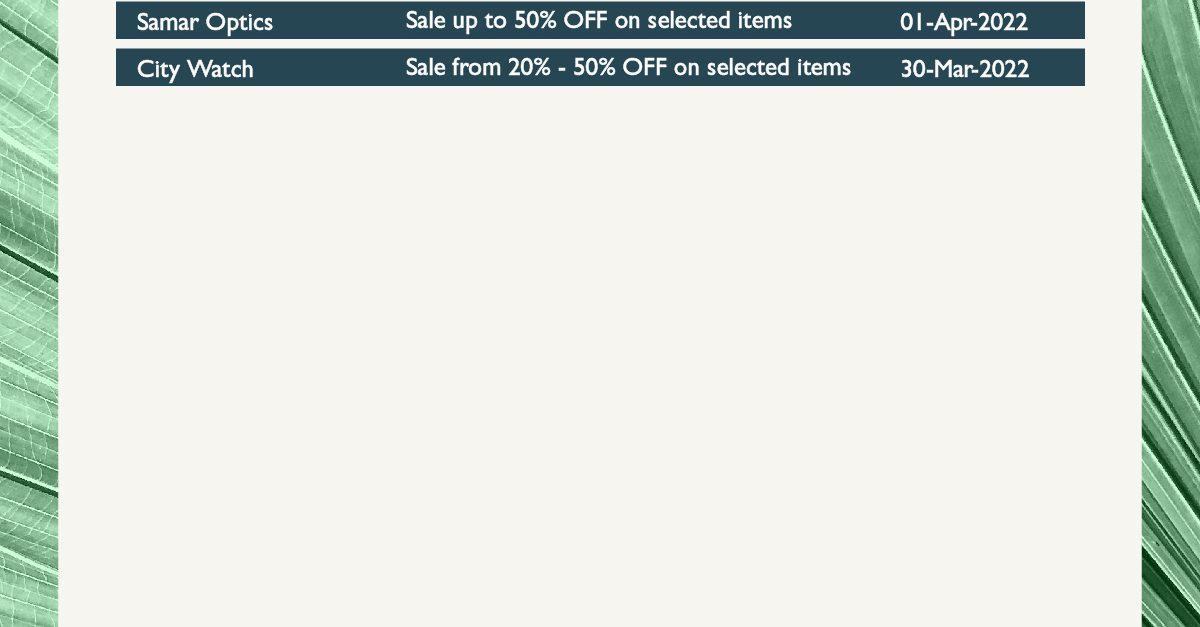Image resolution: width=1200 pixels, height=627 pixels.
Task: Click "2022" in the Samar Optics date
Action: 1003,22
